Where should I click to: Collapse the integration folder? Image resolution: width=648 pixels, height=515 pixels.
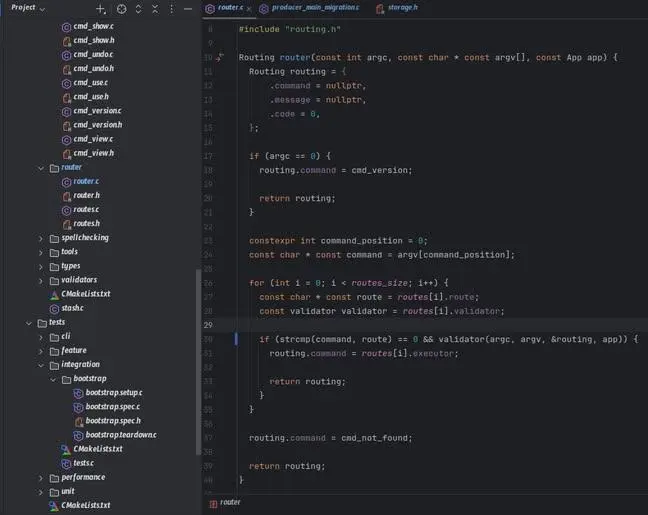tap(41, 365)
